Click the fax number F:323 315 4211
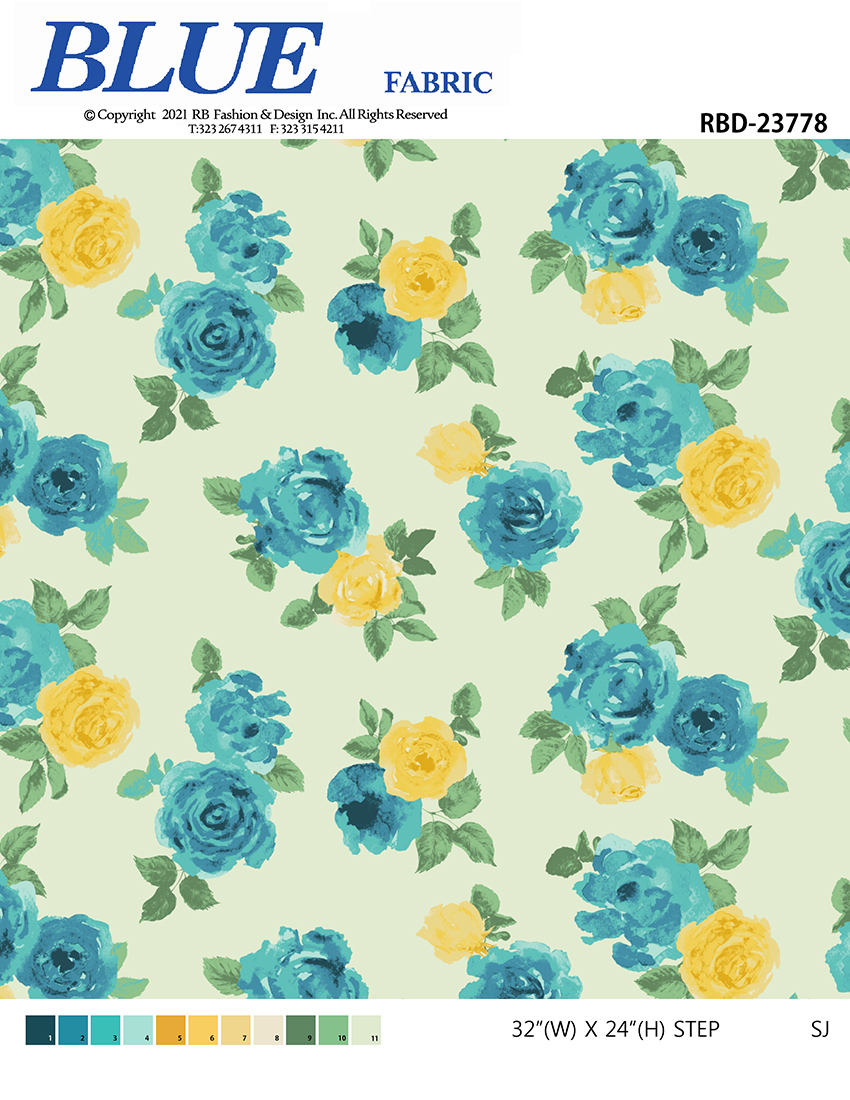 pyautogui.click(x=306, y=129)
